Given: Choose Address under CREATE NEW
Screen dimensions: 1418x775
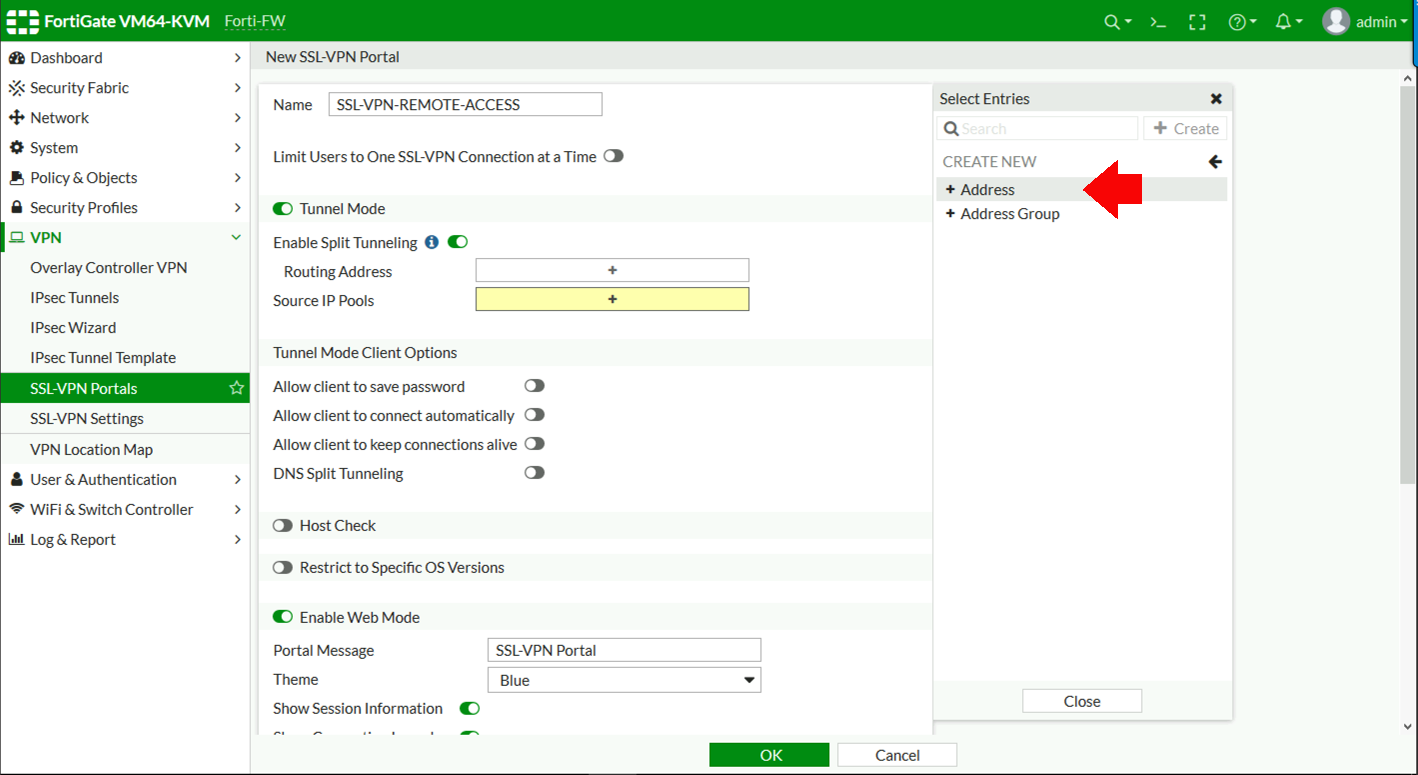Looking at the screenshot, I should [1082, 189].
